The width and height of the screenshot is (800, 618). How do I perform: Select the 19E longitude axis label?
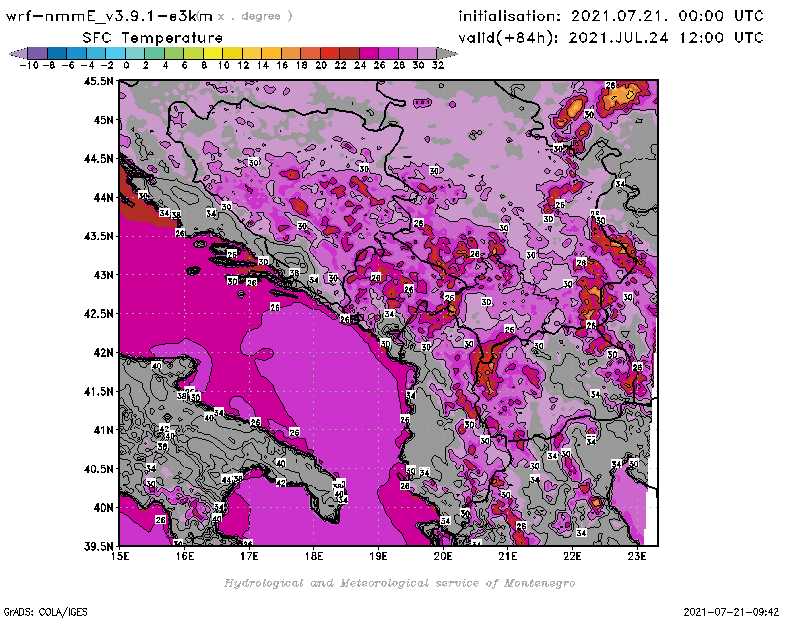[379, 554]
